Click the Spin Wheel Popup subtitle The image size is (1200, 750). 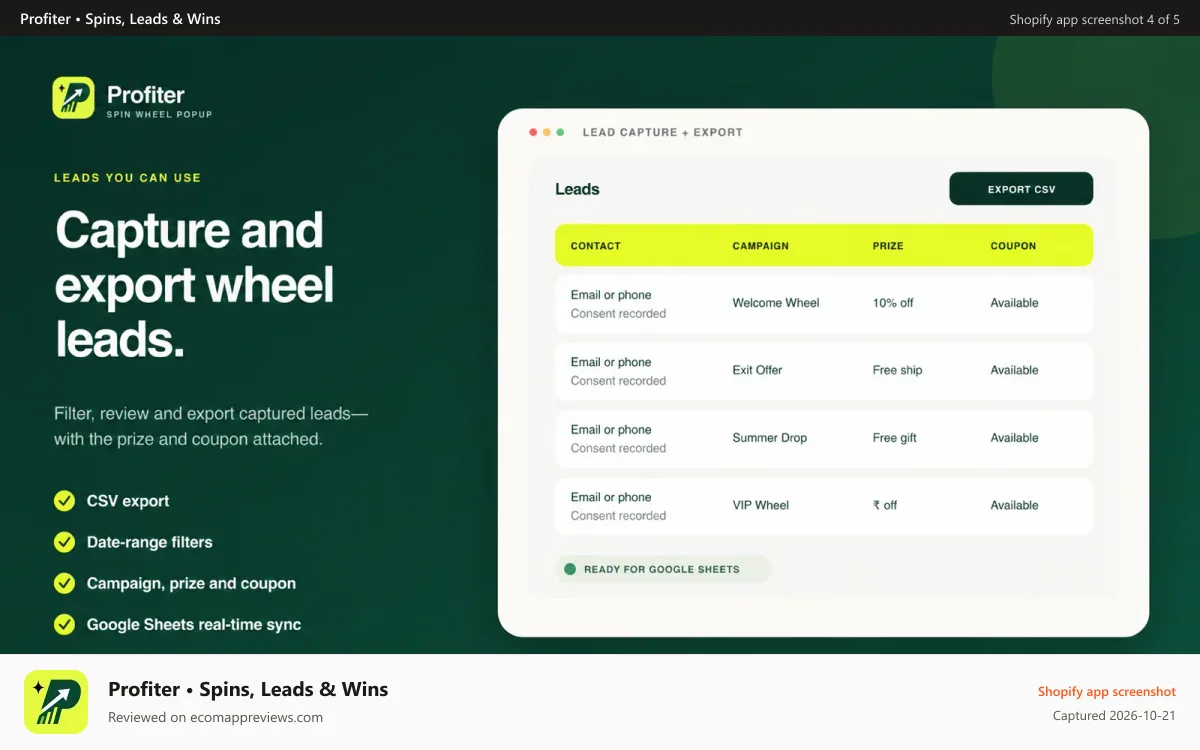click(x=159, y=115)
